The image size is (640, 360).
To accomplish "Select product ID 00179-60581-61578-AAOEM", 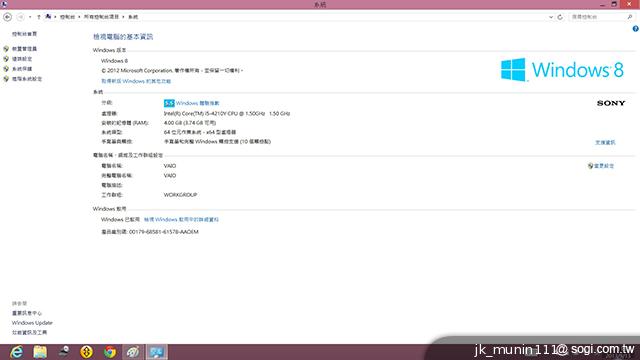I will pos(164,232).
